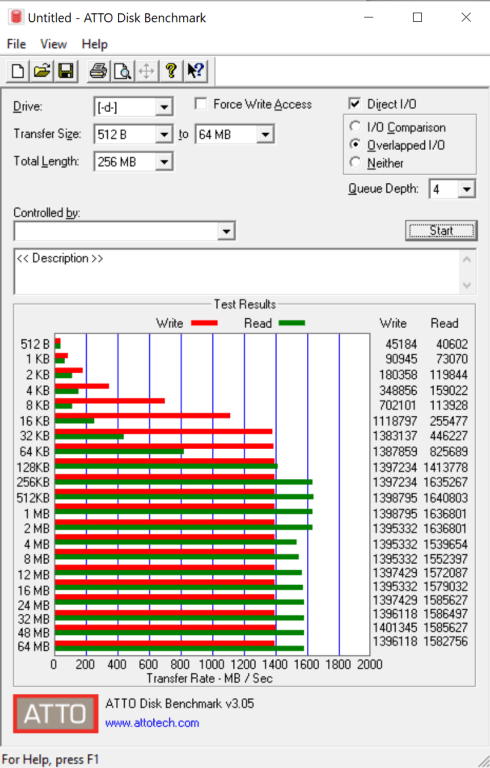Open the View menu

53,44
